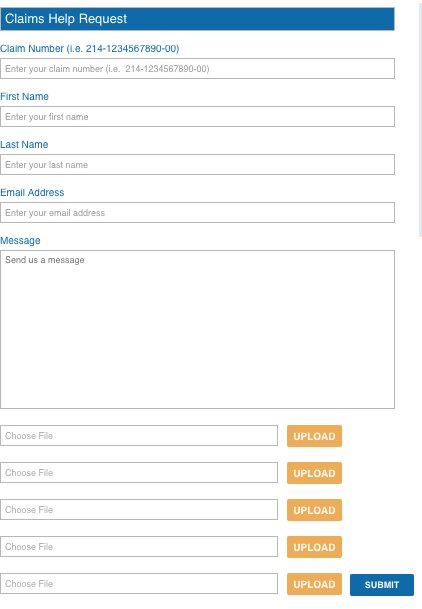Click the third Choose File field
The width and height of the screenshot is (422, 609).
[x=139, y=510]
